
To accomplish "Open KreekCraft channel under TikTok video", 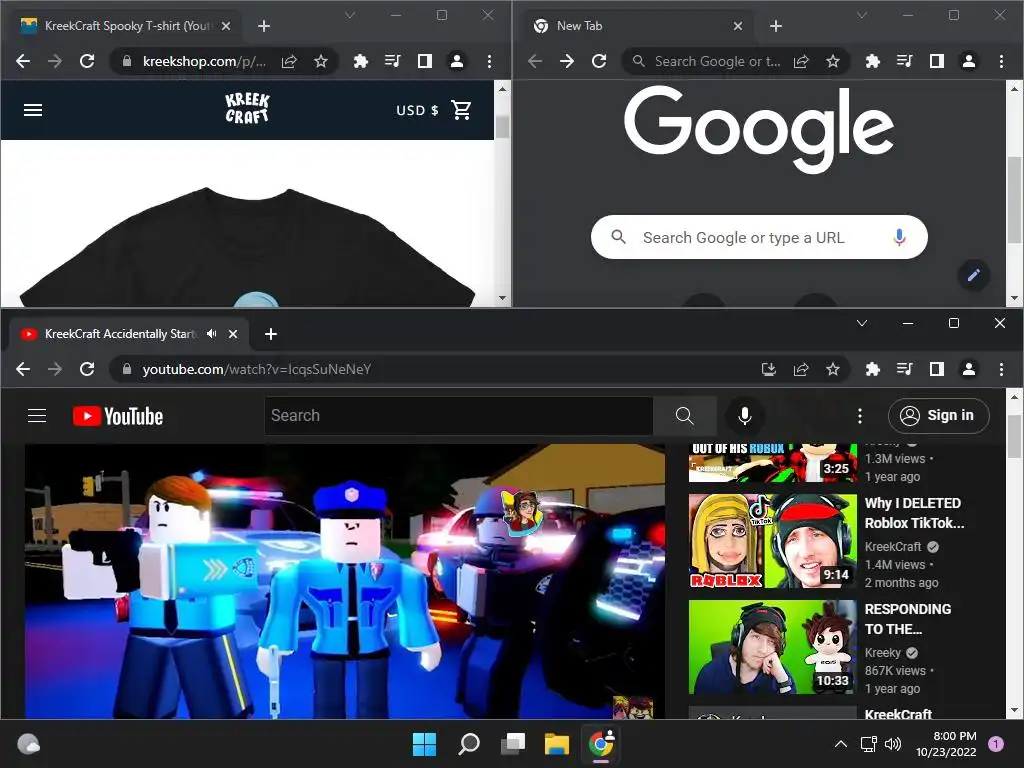I will (893, 547).
